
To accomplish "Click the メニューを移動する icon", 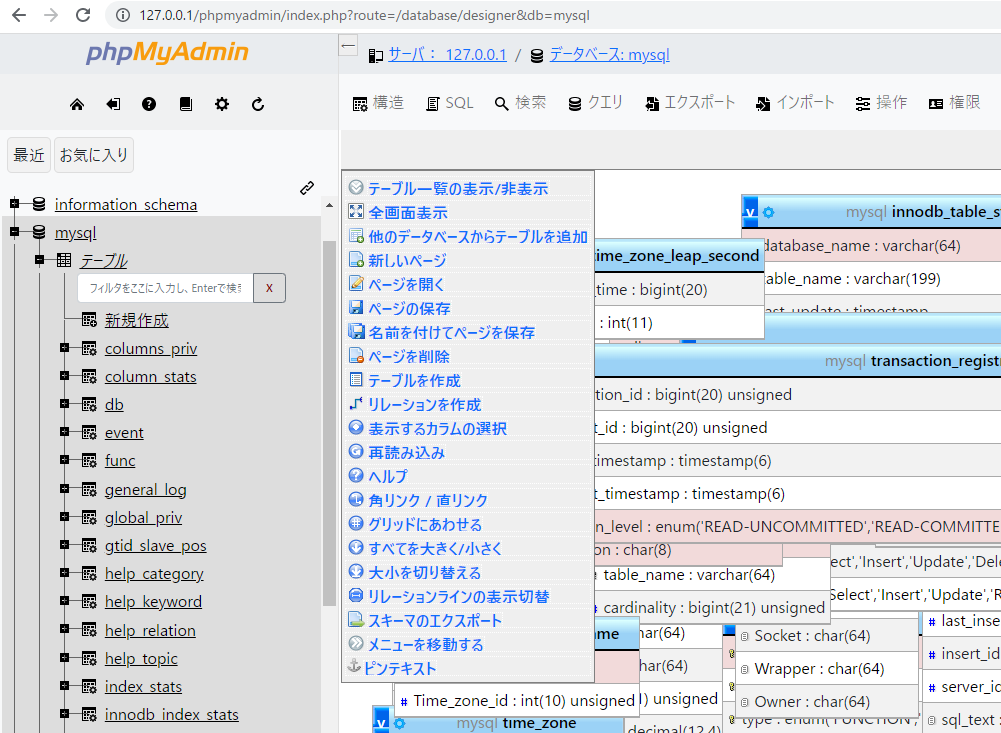I will (356, 644).
